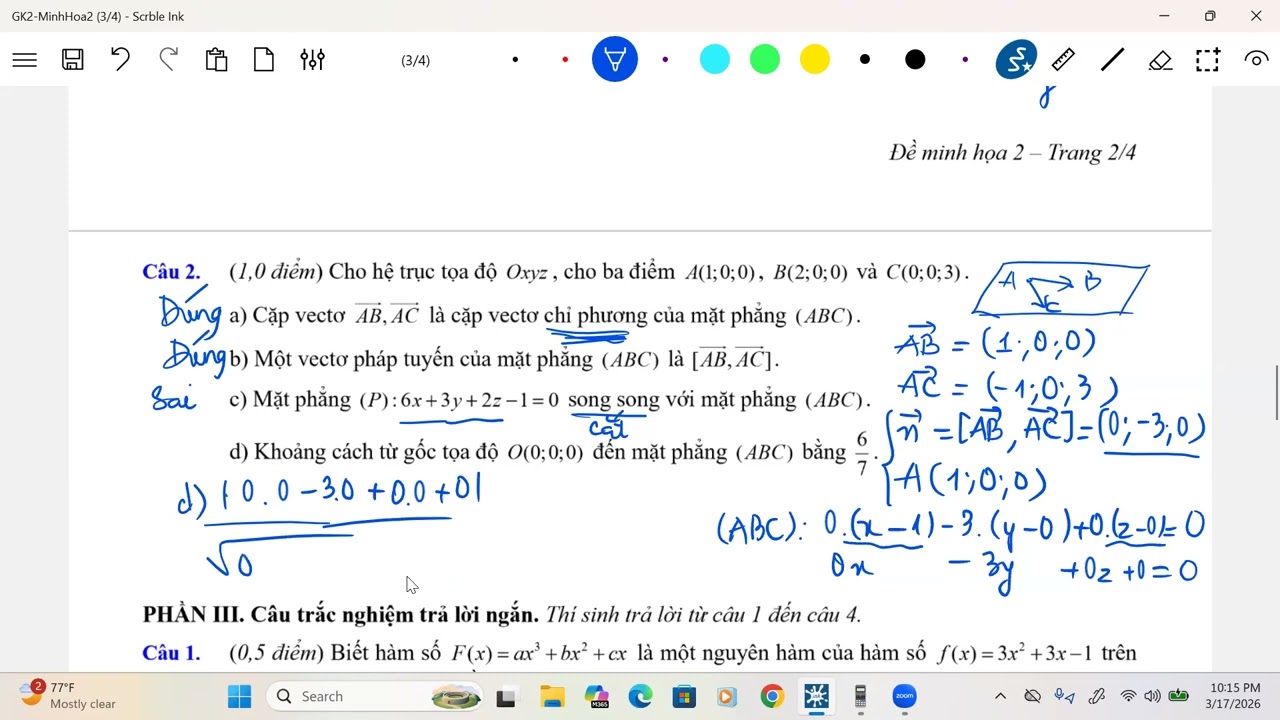Click the cloud sync-off tray icon
This screenshot has width=1280, height=720.
coord(1033,696)
